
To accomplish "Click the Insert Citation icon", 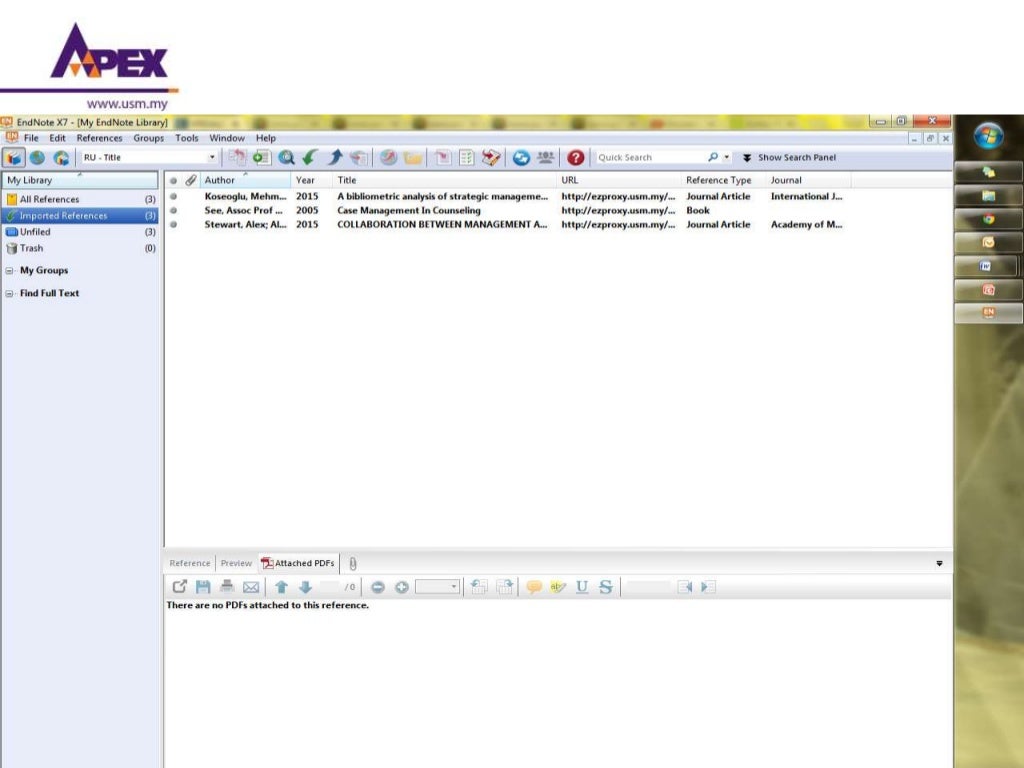I will pyautogui.click(x=443, y=157).
